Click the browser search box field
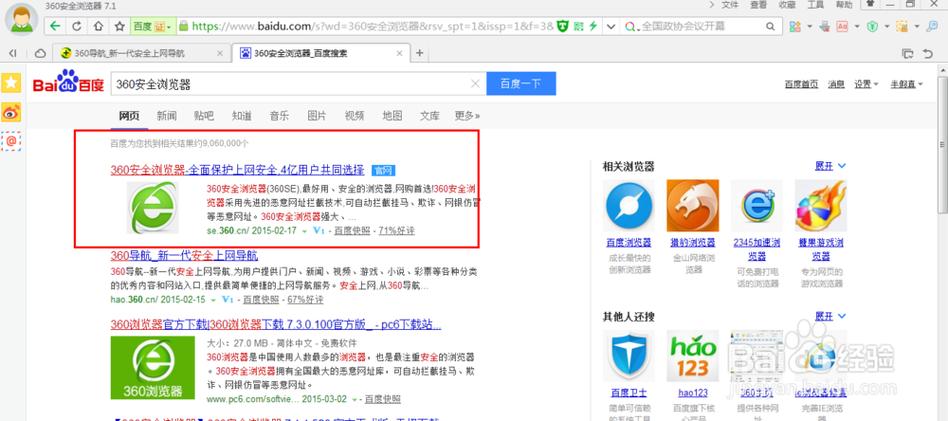Image resolution: width=948 pixels, height=421 pixels. [701, 26]
